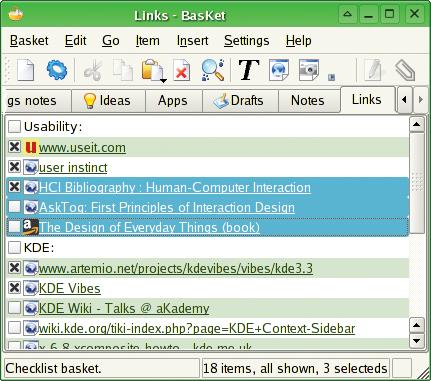This screenshot has width=431, height=381.
Task: Click the scrollbar down arrow at bottom
Action: pyautogui.click(x=417, y=341)
